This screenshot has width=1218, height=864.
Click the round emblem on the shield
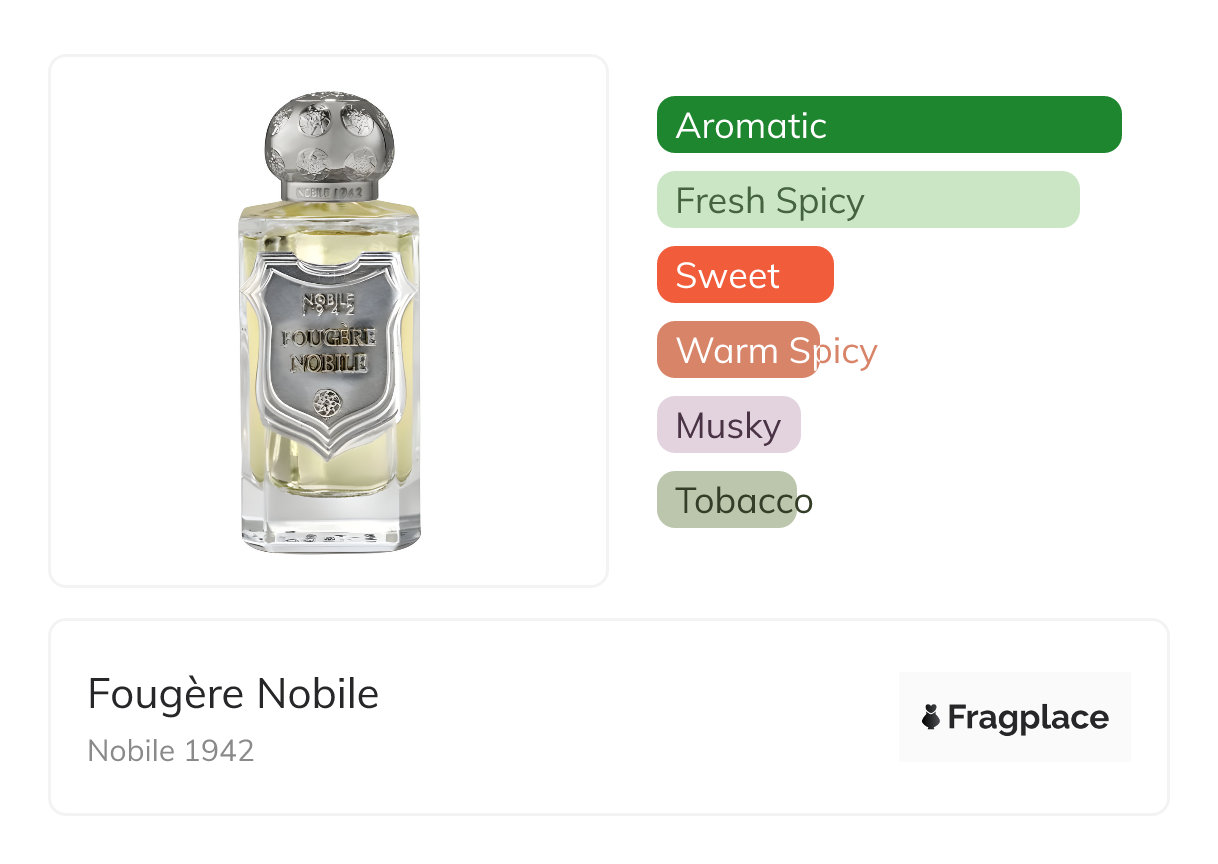point(328,403)
